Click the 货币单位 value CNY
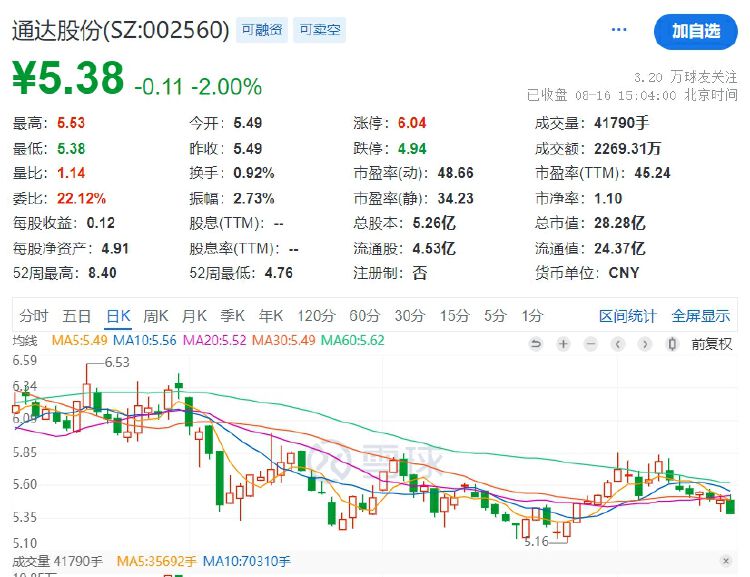This screenshot has width=750, height=577. (x=624, y=273)
